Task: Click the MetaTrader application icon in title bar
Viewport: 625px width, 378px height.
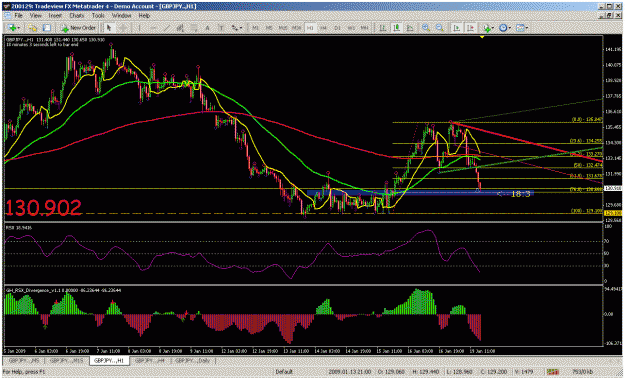Action: click(x=7, y=6)
